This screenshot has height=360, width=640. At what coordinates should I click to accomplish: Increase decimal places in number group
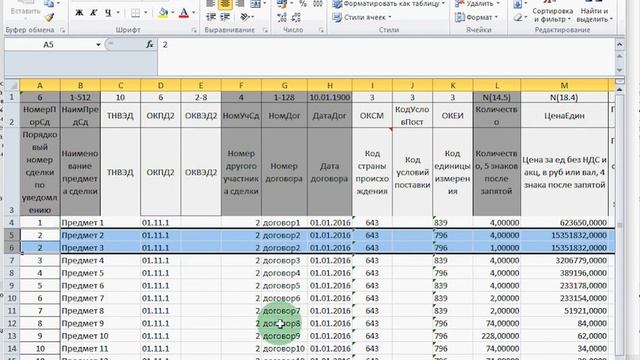[x=282, y=17]
